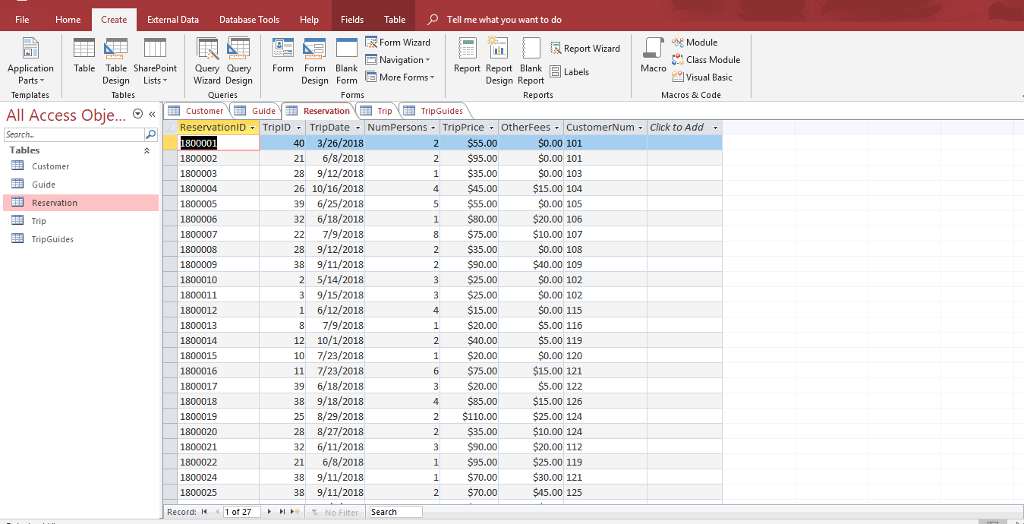Click the record navigator Search box
The image size is (1024, 524).
(x=394, y=512)
